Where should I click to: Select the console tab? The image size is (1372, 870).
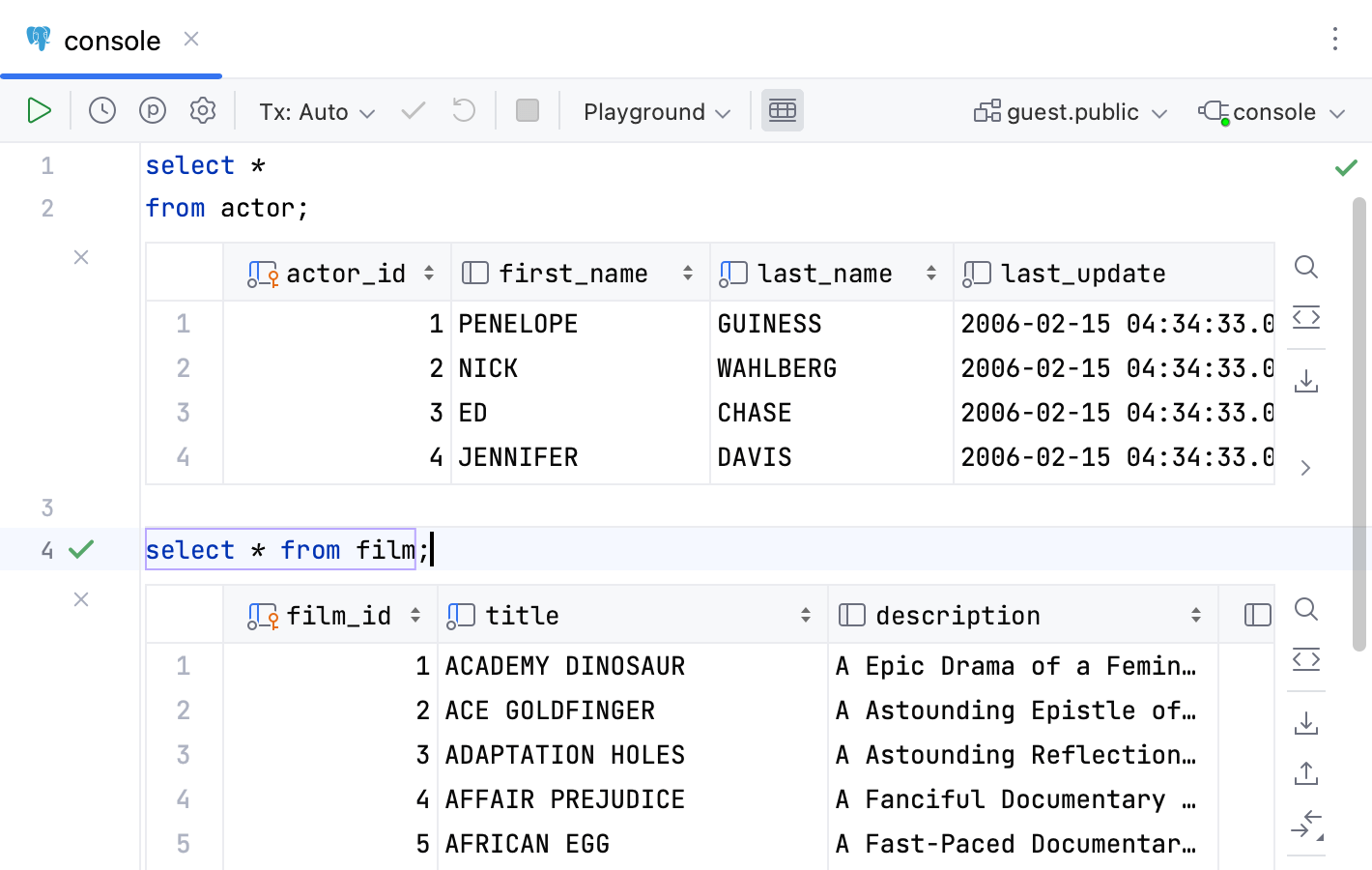coord(111,40)
